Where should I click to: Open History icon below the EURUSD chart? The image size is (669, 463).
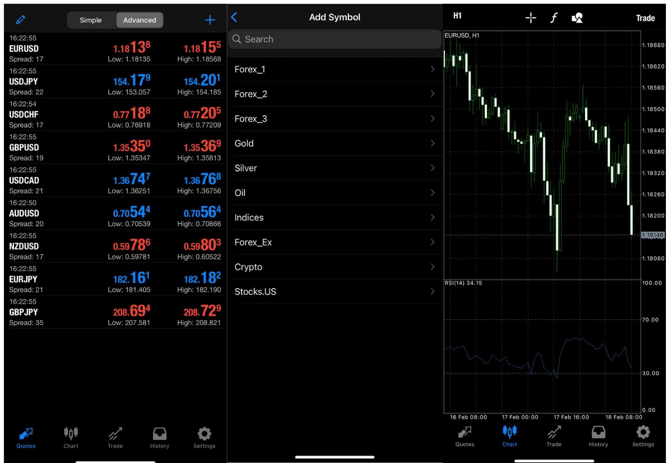pos(598,437)
